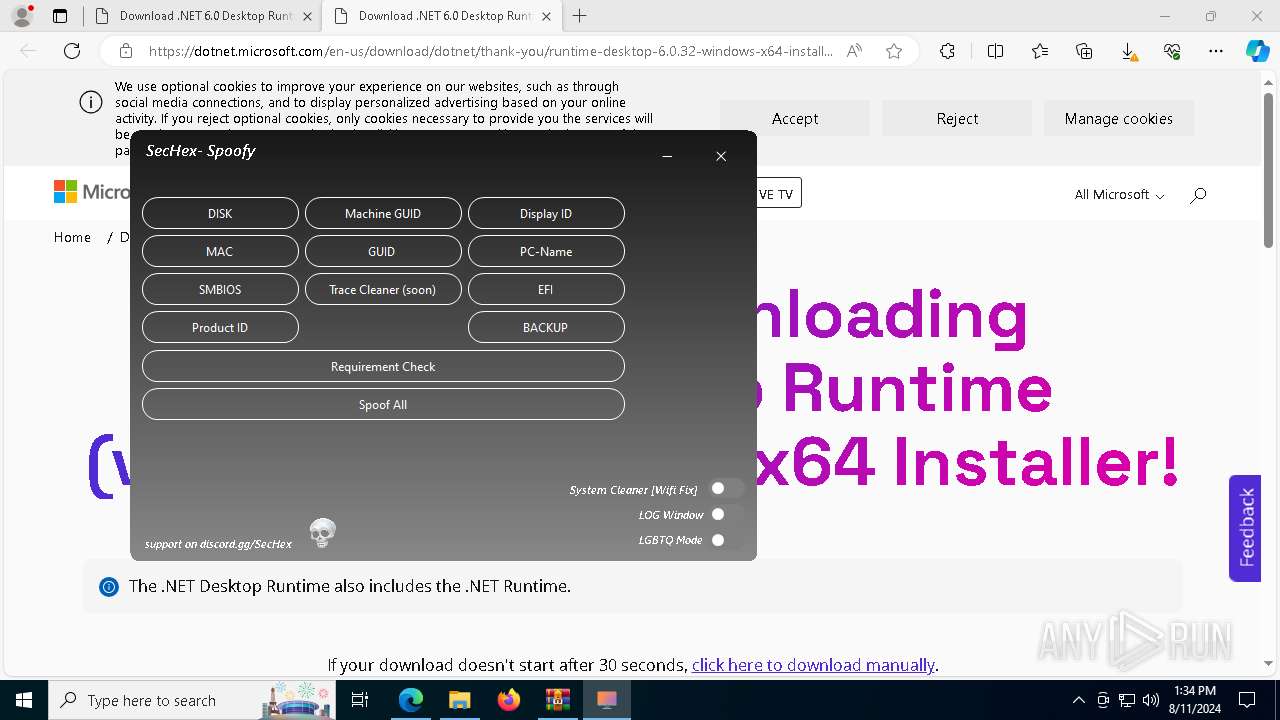
Task: Refresh the browser page
Action: pos(72,51)
